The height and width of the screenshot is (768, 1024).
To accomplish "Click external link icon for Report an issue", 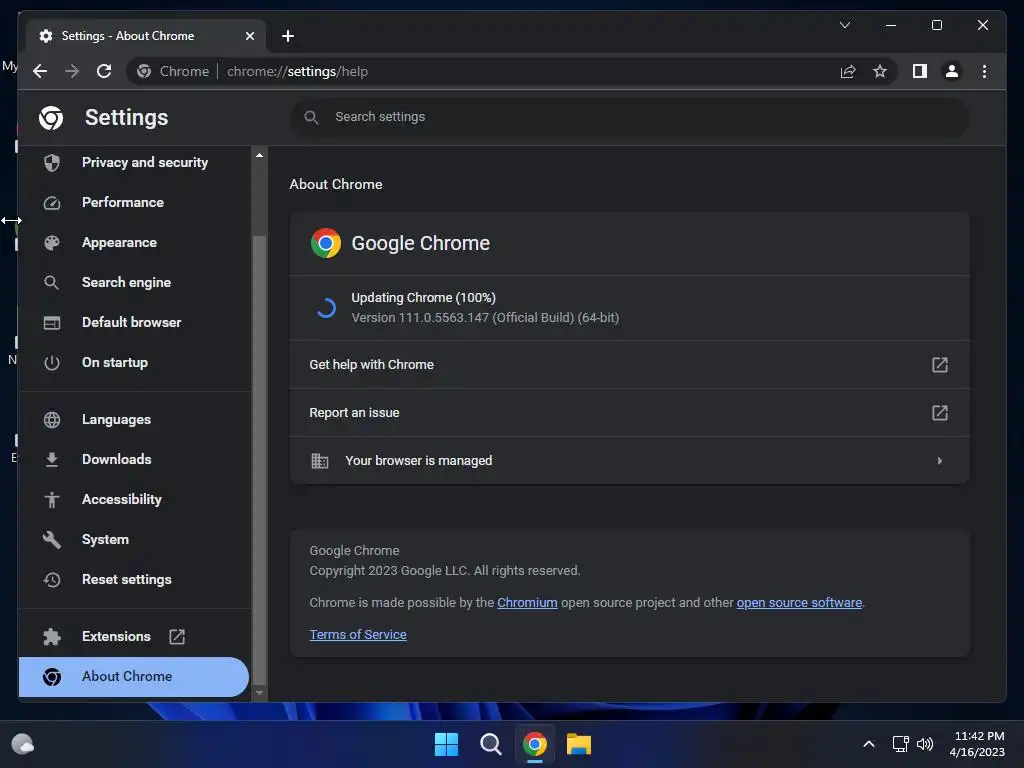I will (940, 413).
